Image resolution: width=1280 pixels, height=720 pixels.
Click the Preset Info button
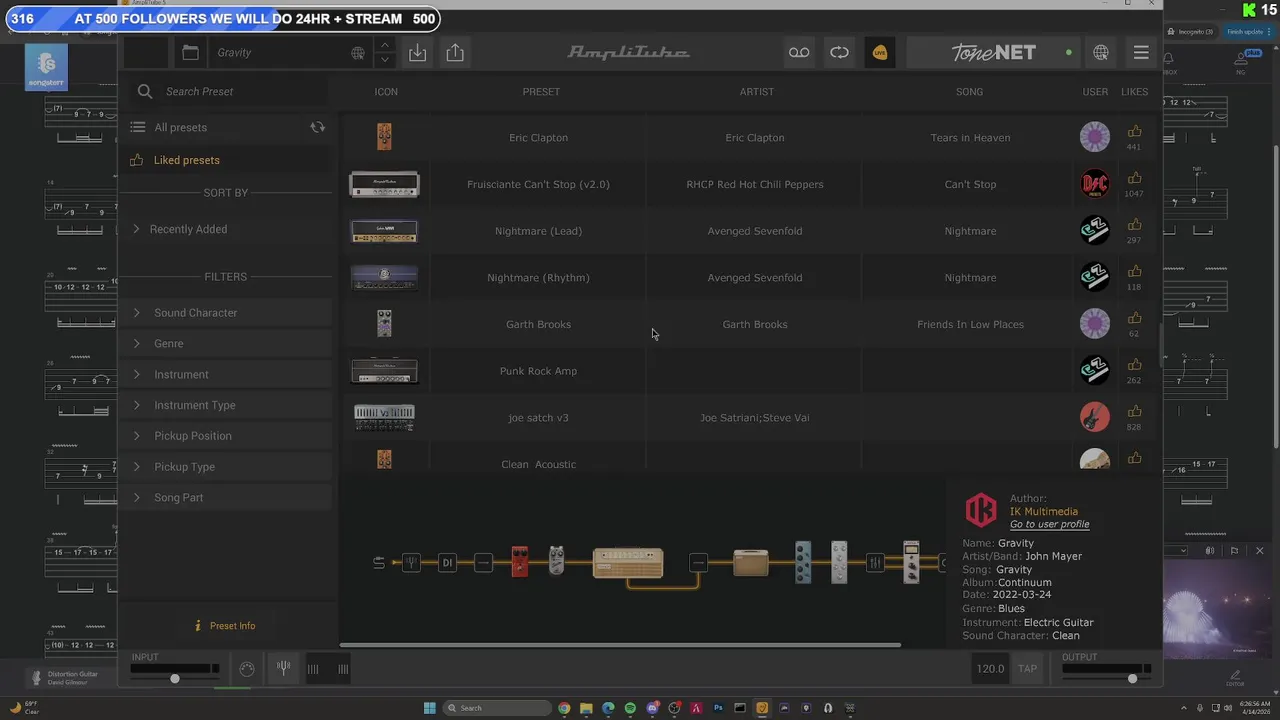point(225,626)
